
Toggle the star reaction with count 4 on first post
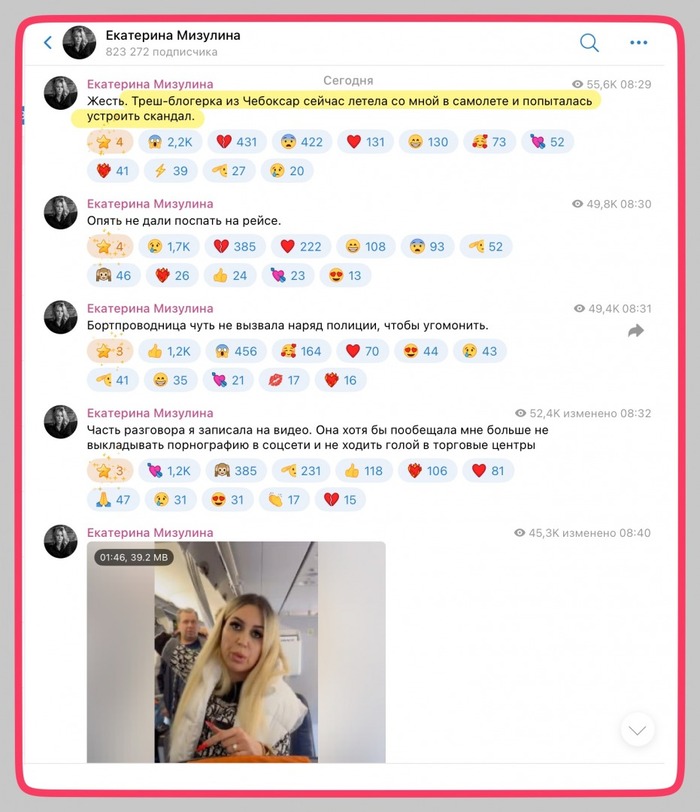click(x=110, y=142)
